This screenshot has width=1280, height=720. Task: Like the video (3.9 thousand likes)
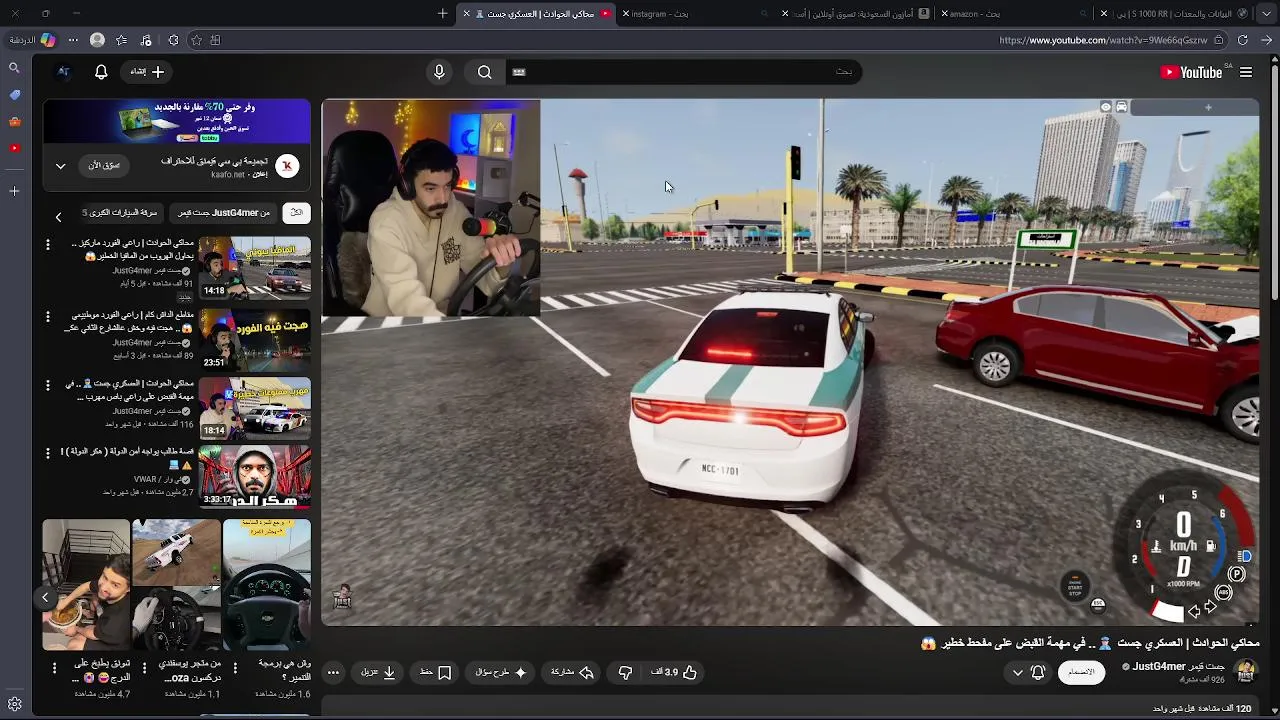coord(675,673)
